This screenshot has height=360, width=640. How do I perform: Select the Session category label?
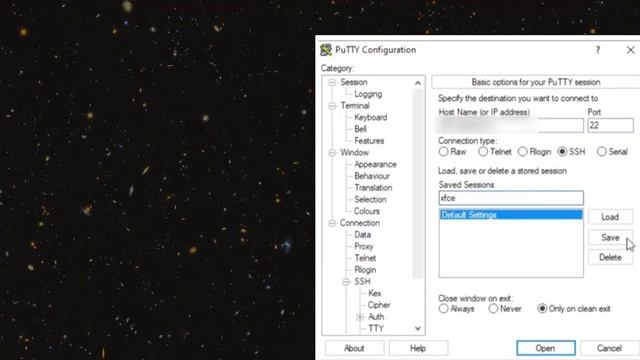[x=354, y=82]
